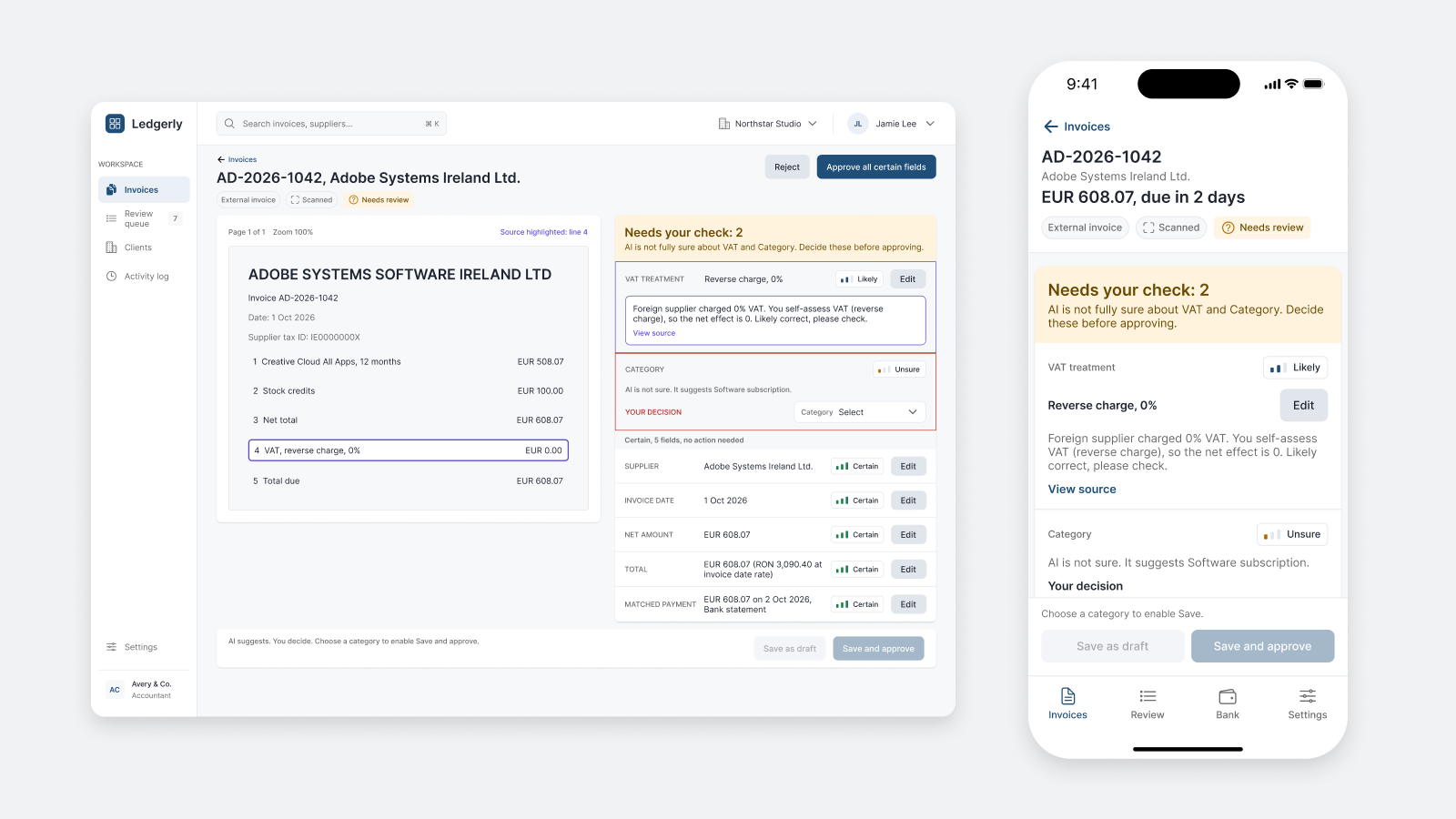Edit VAT treatment on desktop panel

(908, 279)
